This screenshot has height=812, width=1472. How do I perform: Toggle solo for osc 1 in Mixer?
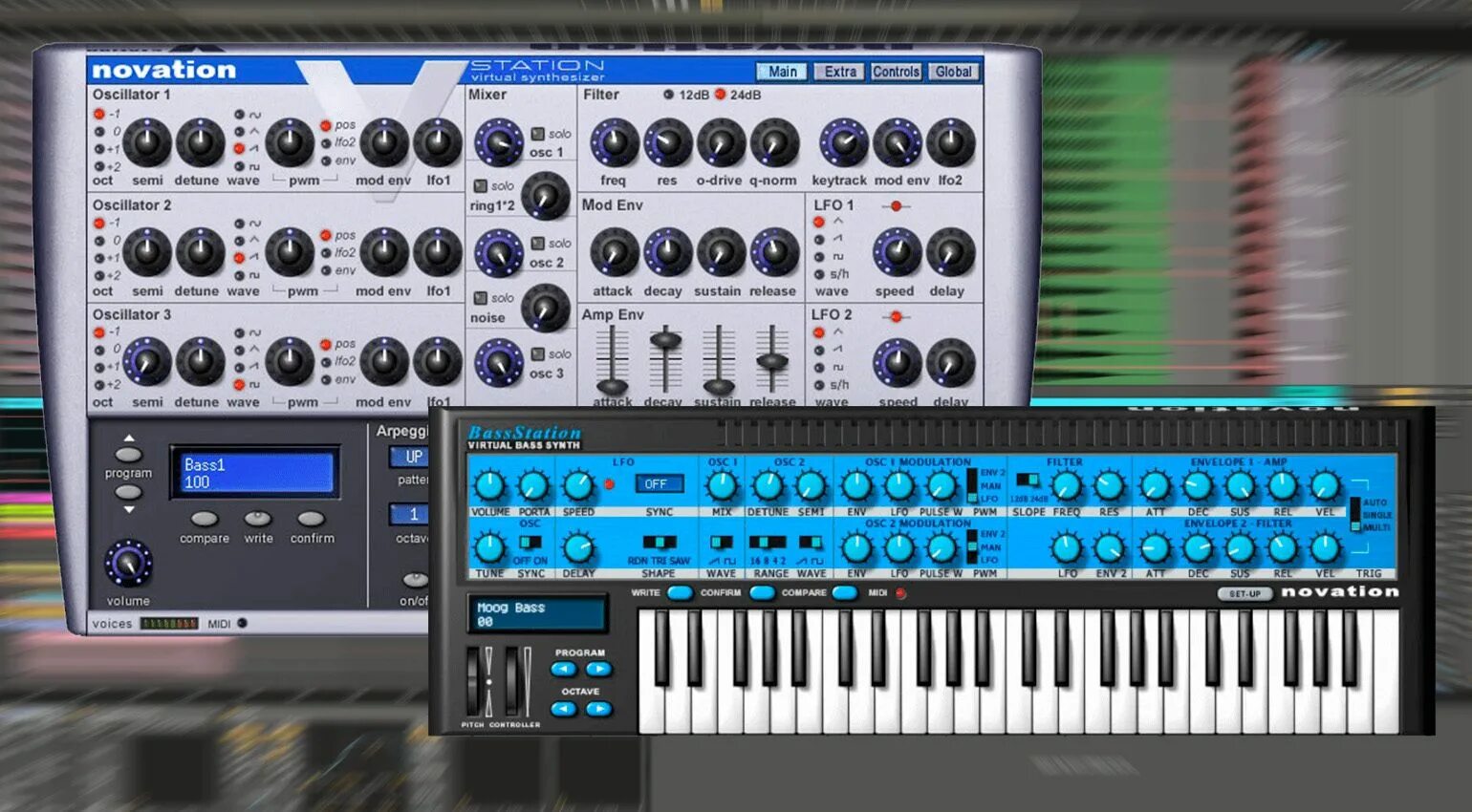coord(538,134)
